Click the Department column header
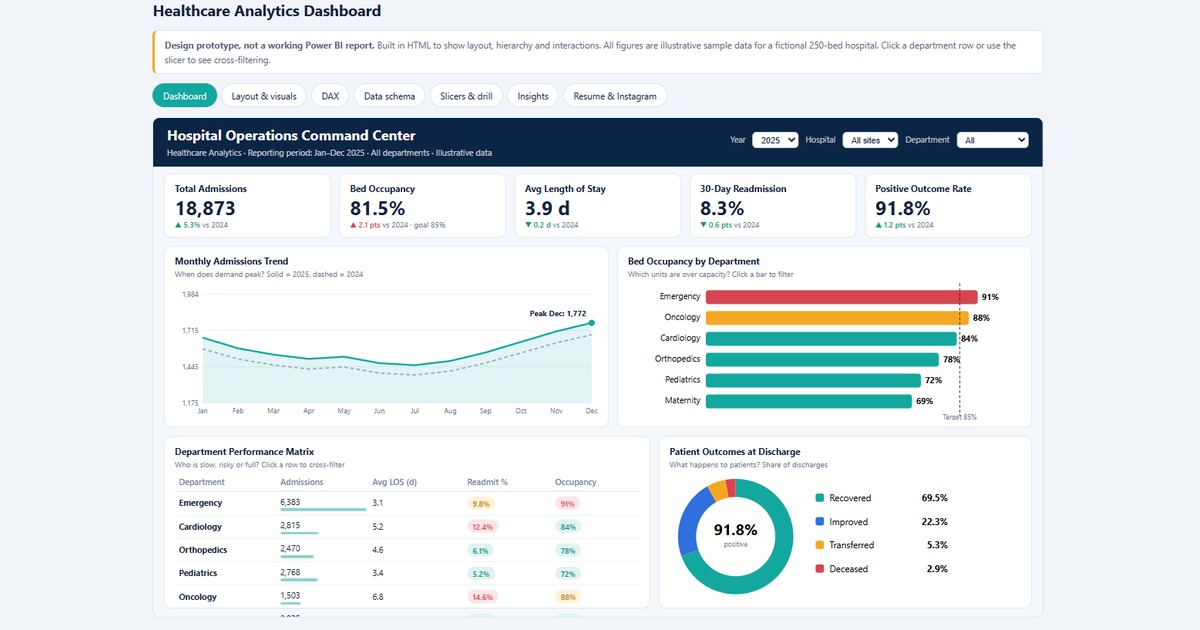1200x630 pixels. click(202, 482)
